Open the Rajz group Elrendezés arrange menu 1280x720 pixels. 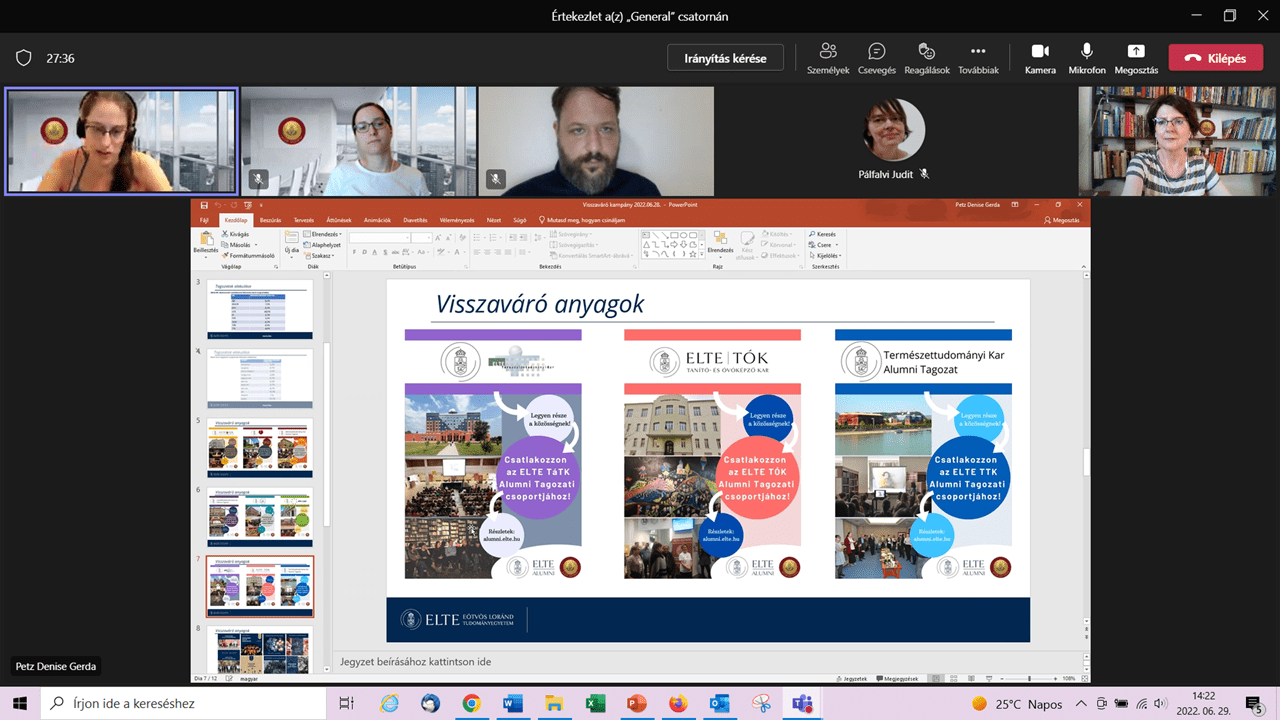(722, 245)
